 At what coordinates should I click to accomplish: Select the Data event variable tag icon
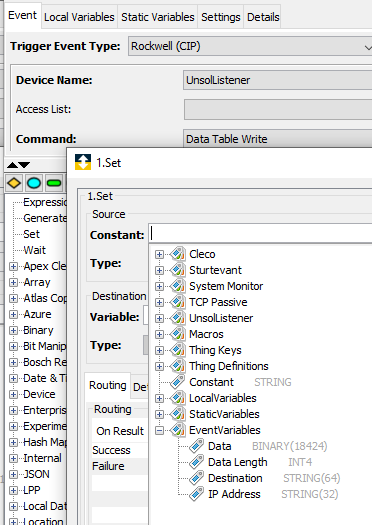[196, 446]
